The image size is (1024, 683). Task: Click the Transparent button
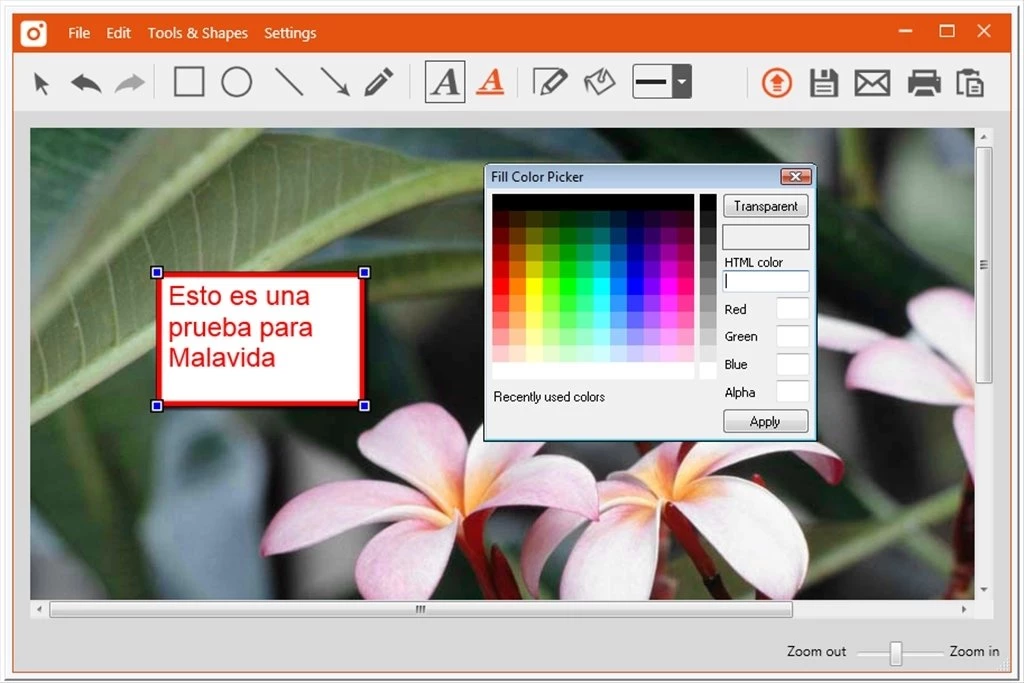click(x=766, y=206)
